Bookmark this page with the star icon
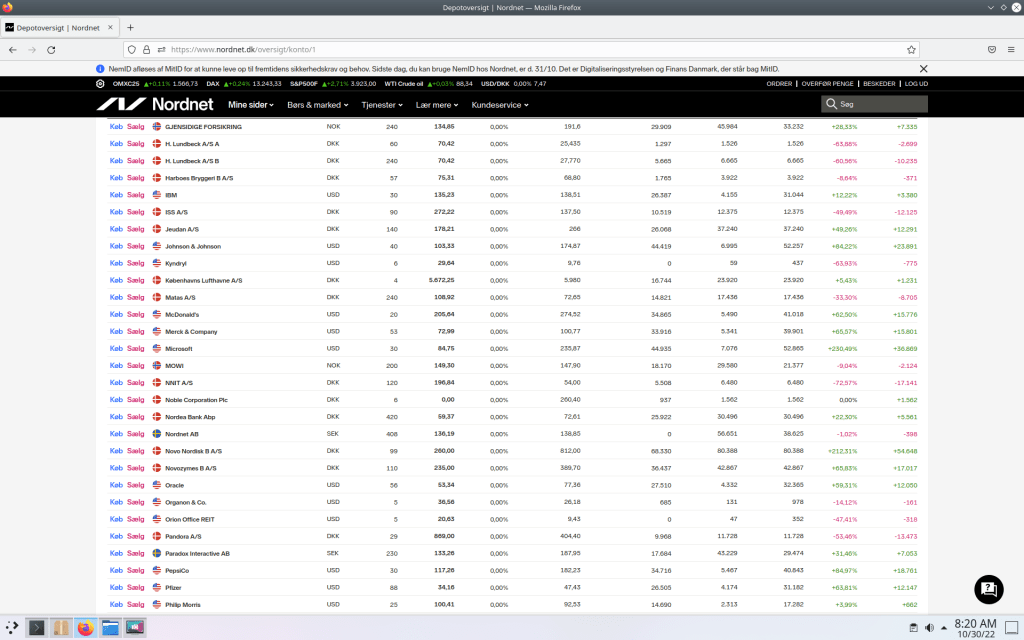Viewport: 1024px width, 640px height. [x=911, y=49]
